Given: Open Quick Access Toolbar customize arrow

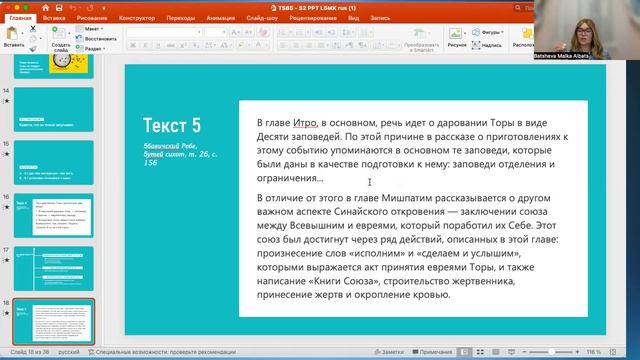Looking at the screenshot, I should [104, 8].
